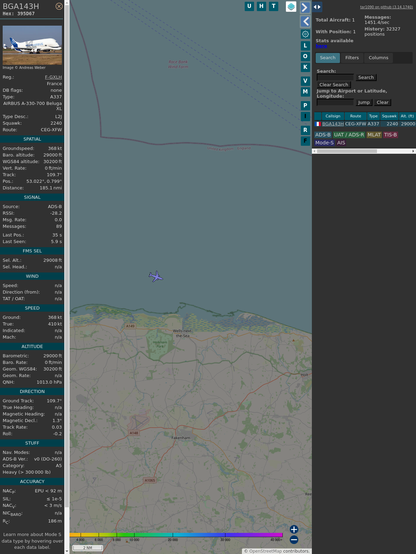
Task: Sort table by Route column
Action: (356, 116)
